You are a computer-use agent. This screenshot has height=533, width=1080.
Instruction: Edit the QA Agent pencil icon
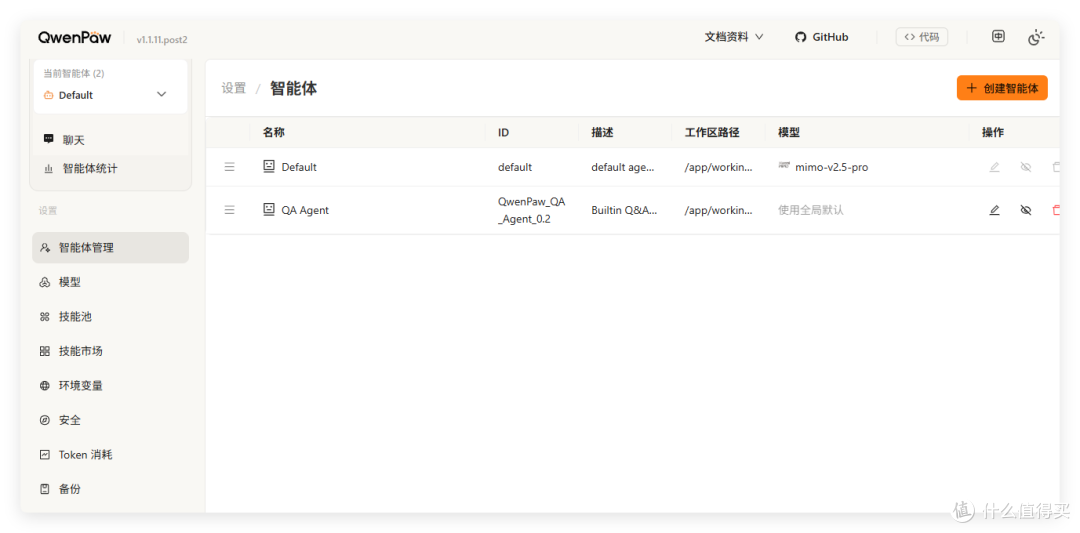(994, 210)
